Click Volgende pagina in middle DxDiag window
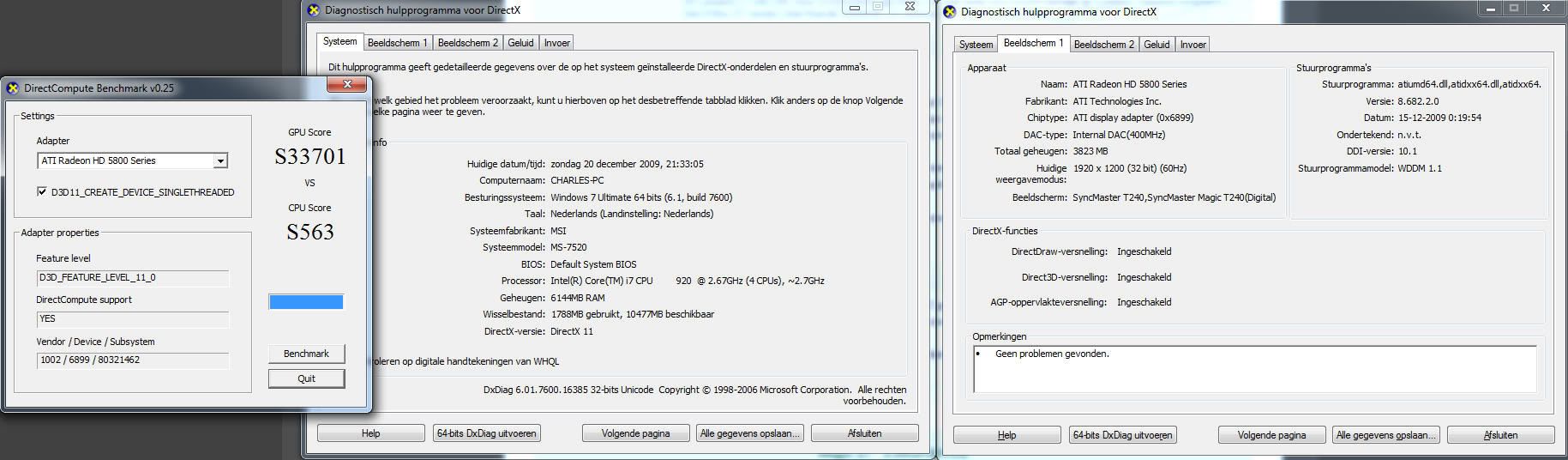The image size is (1568, 460). pos(635,433)
